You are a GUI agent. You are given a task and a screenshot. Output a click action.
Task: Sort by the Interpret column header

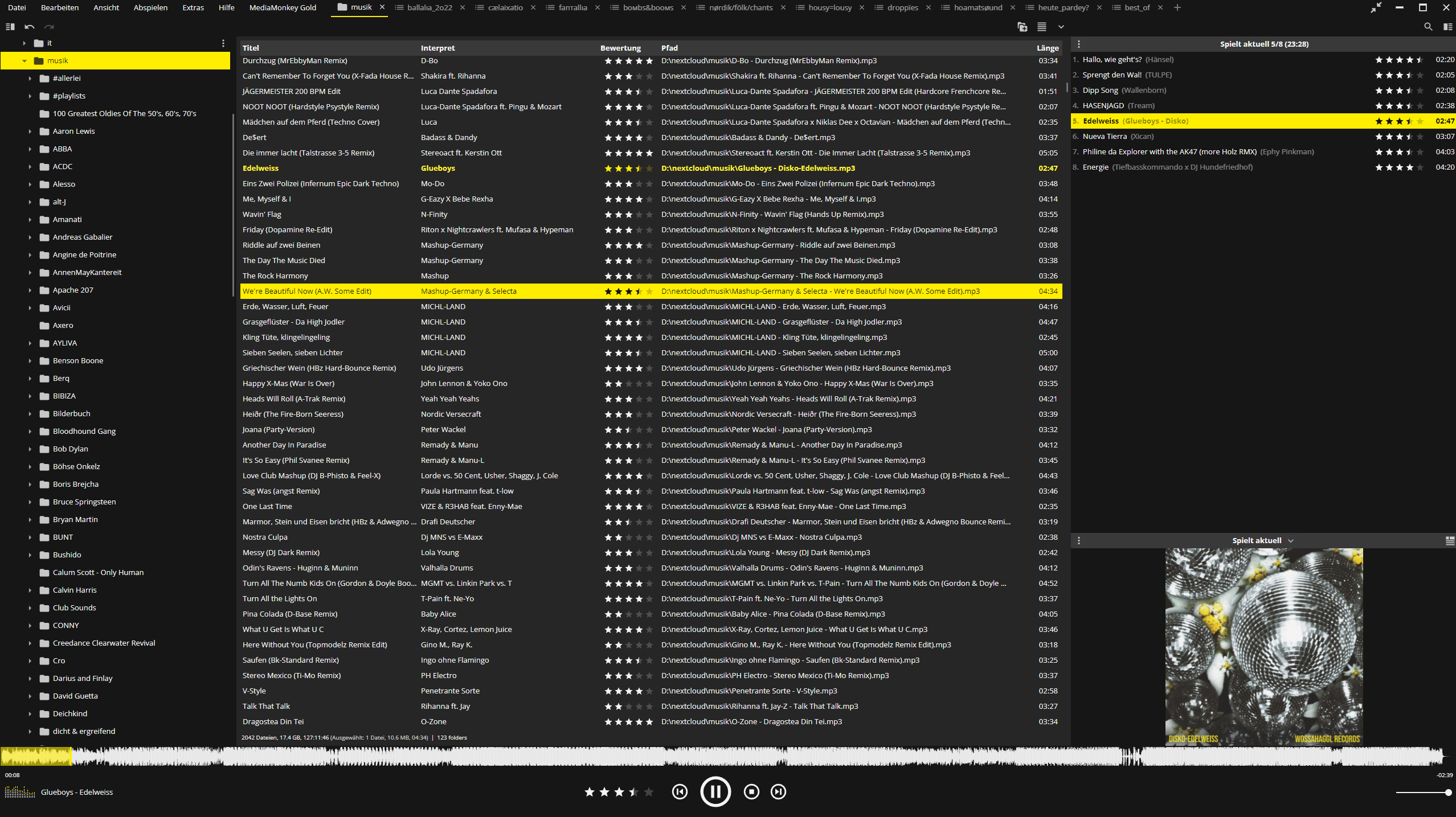437,48
